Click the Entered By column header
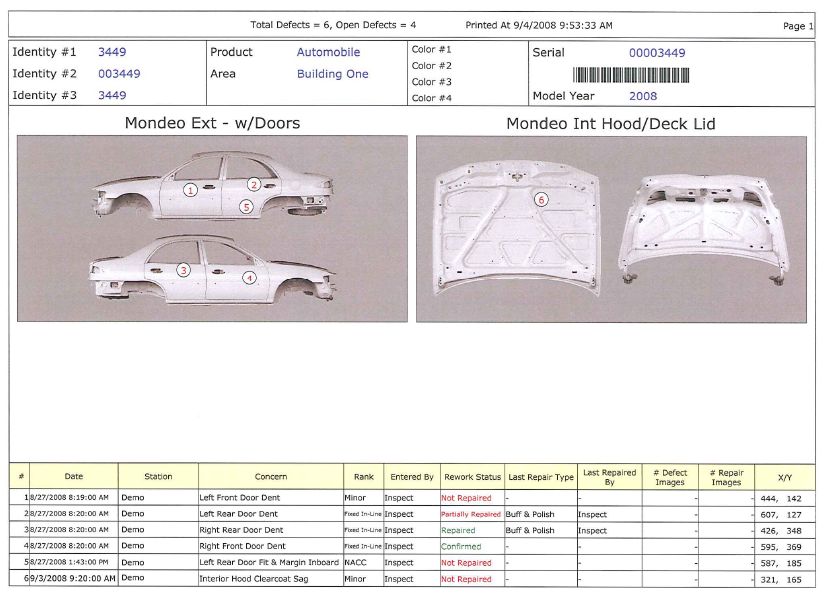This screenshot has width=825, height=598. tap(412, 477)
